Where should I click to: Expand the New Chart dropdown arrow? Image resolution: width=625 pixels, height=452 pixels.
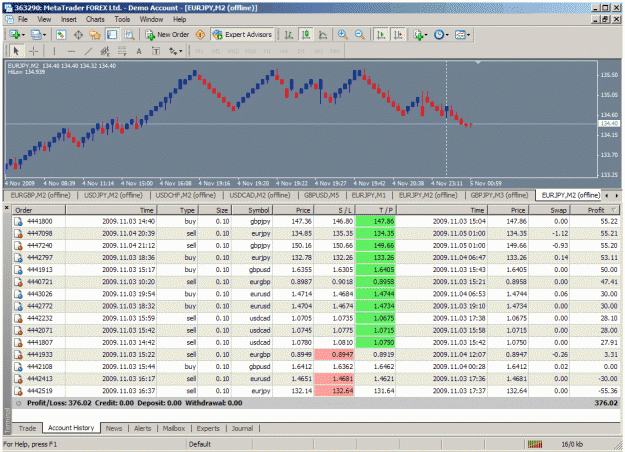pyautogui.click(x=23, y=35)
